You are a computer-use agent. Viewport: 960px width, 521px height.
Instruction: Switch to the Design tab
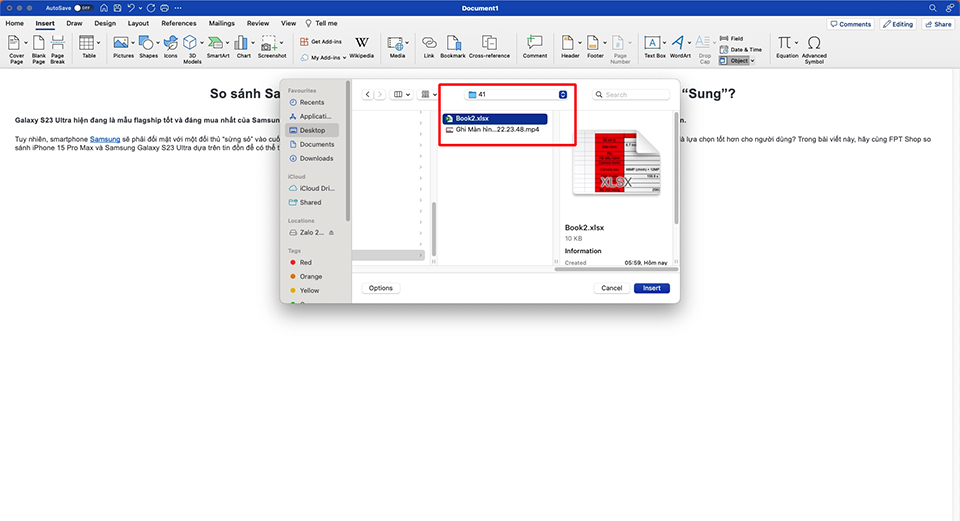click(x=105, y=23)
